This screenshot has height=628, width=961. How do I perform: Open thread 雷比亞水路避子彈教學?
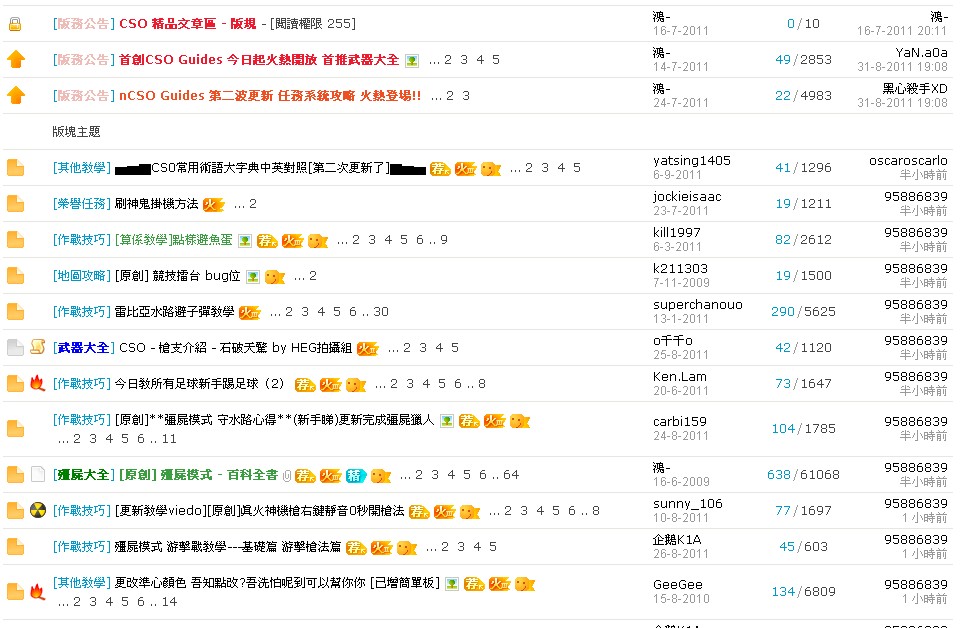(x=174, y=312)
